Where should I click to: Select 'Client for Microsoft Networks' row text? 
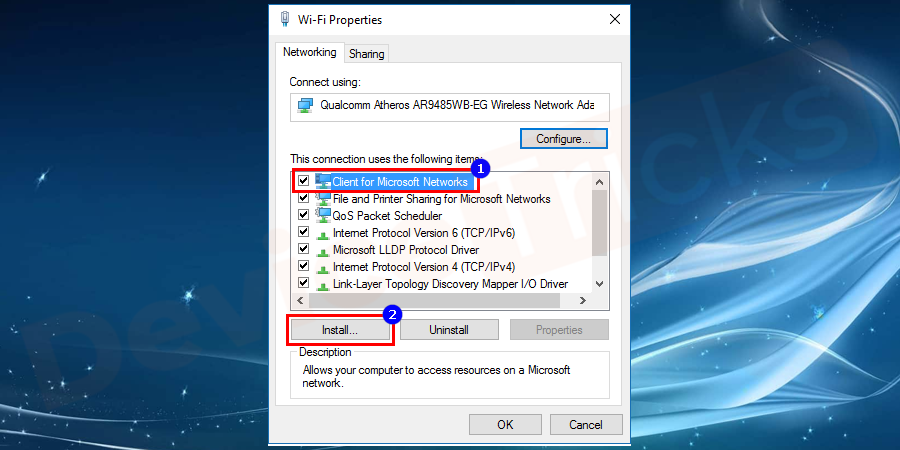pyautogui.click(x=400, y=182)
